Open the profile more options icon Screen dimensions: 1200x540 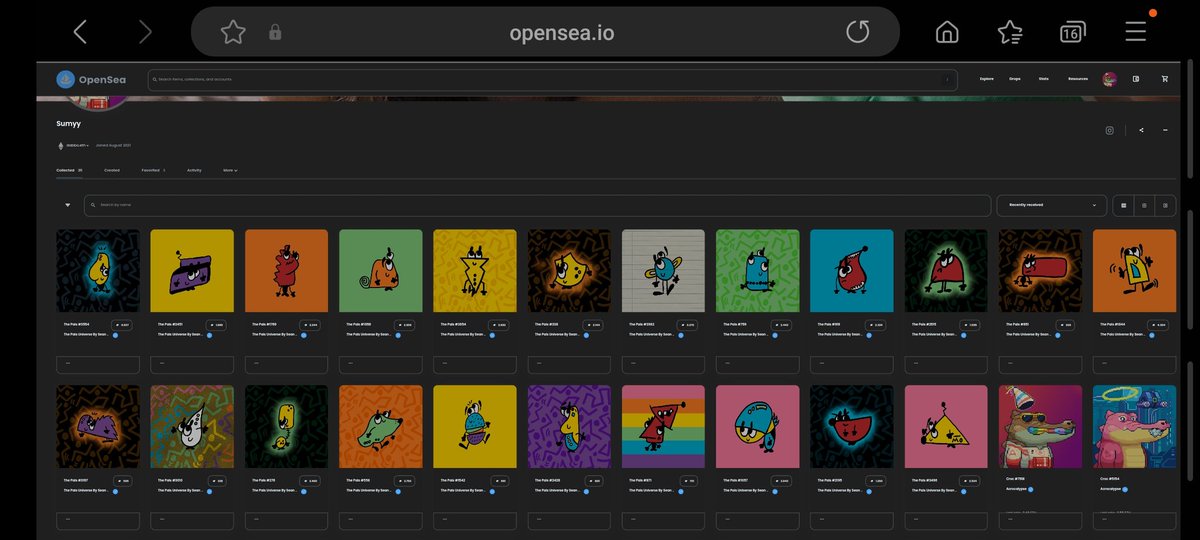[1166, 130]
